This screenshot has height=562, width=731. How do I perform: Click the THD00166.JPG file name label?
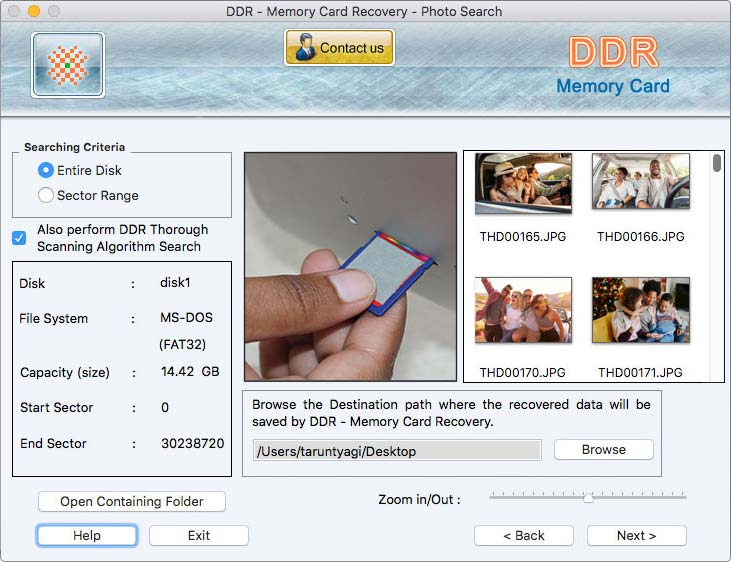tap(641, 236)
